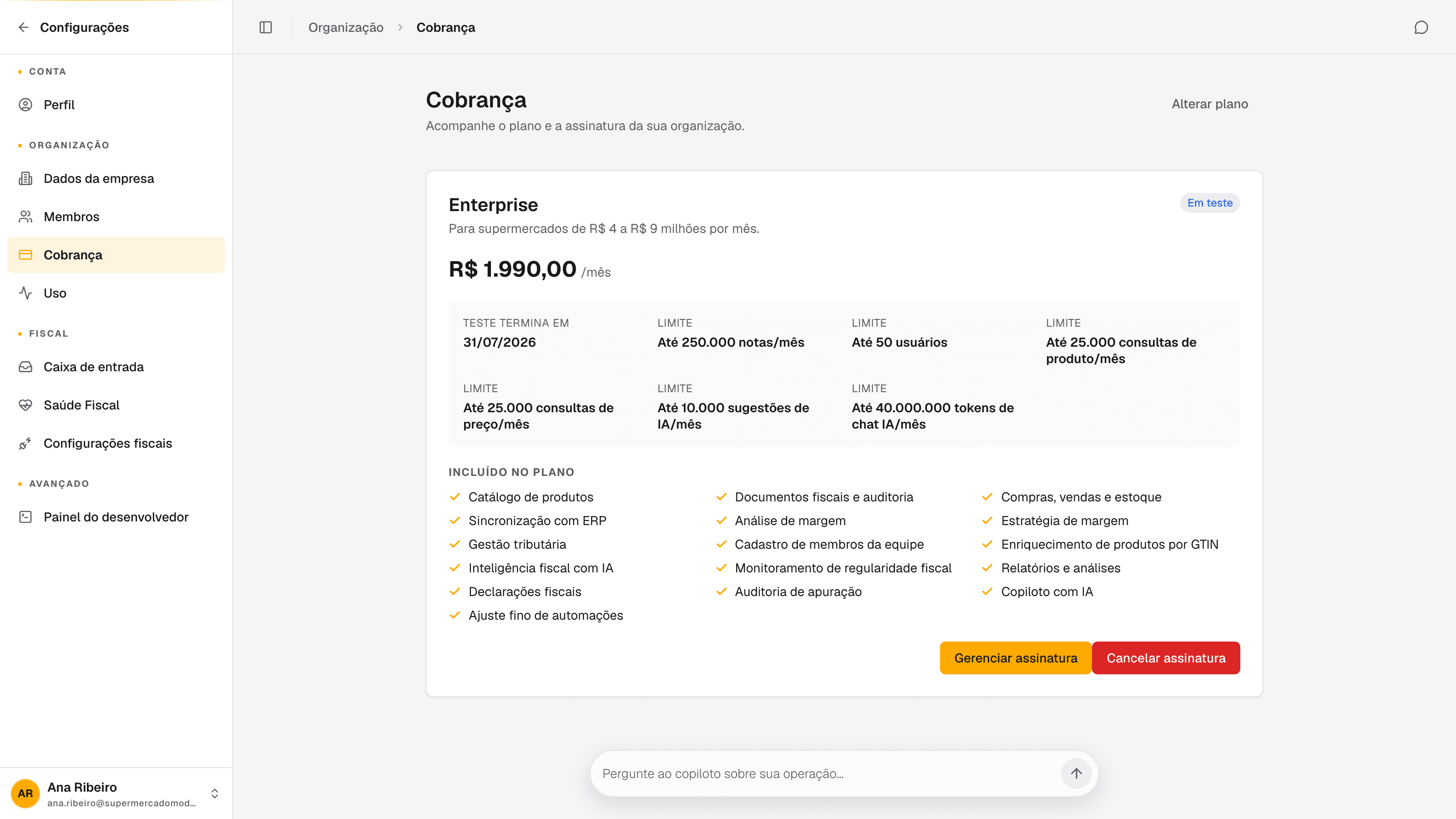Click the Dados da empresa building icon

click(x=25, y=179)
